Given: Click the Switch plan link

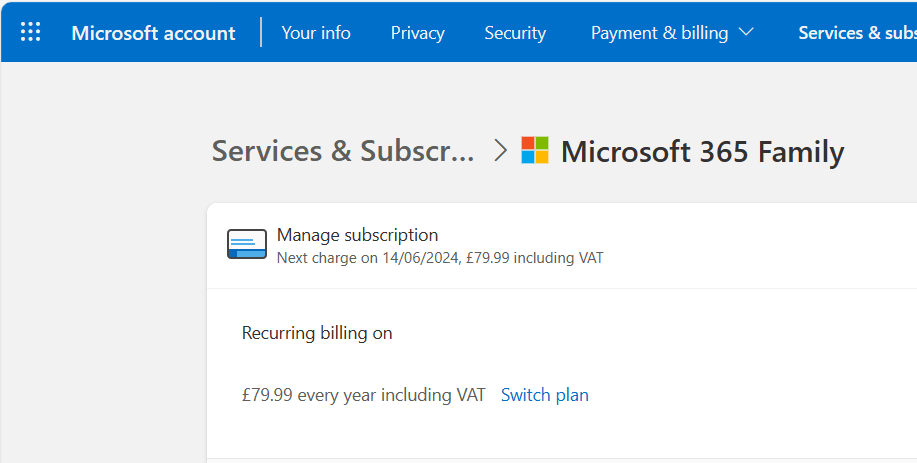Looking at the screenshot, I should [544, 395].
